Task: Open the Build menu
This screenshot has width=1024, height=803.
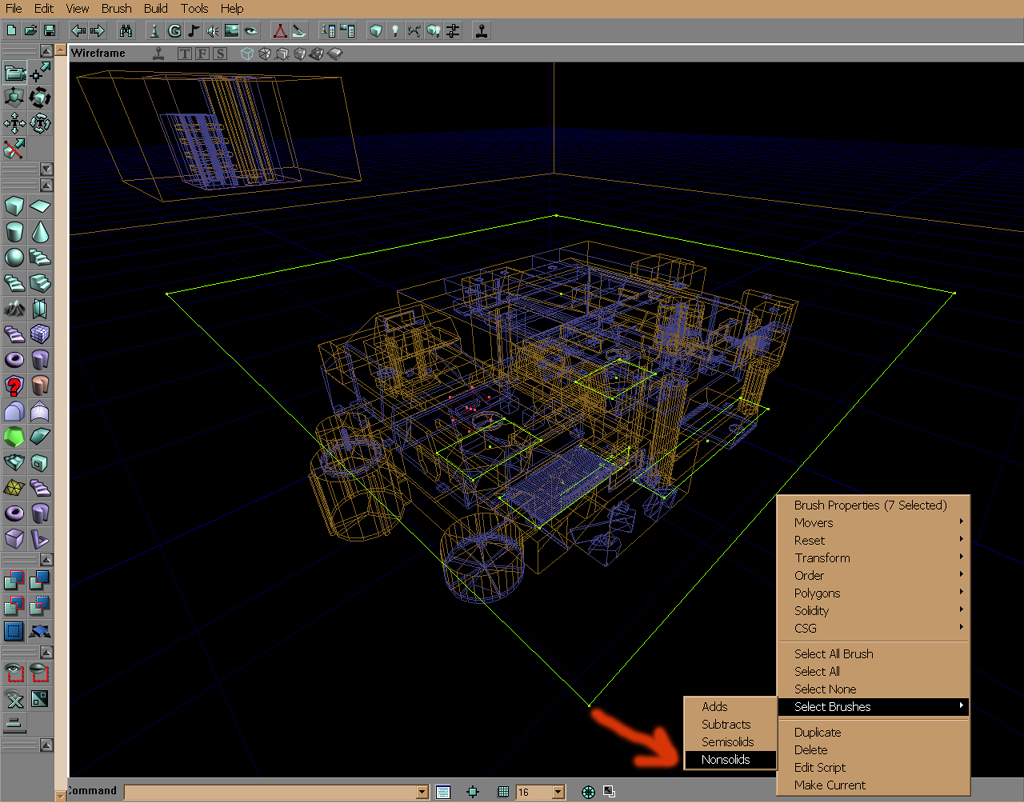Action: coord(156,8)
